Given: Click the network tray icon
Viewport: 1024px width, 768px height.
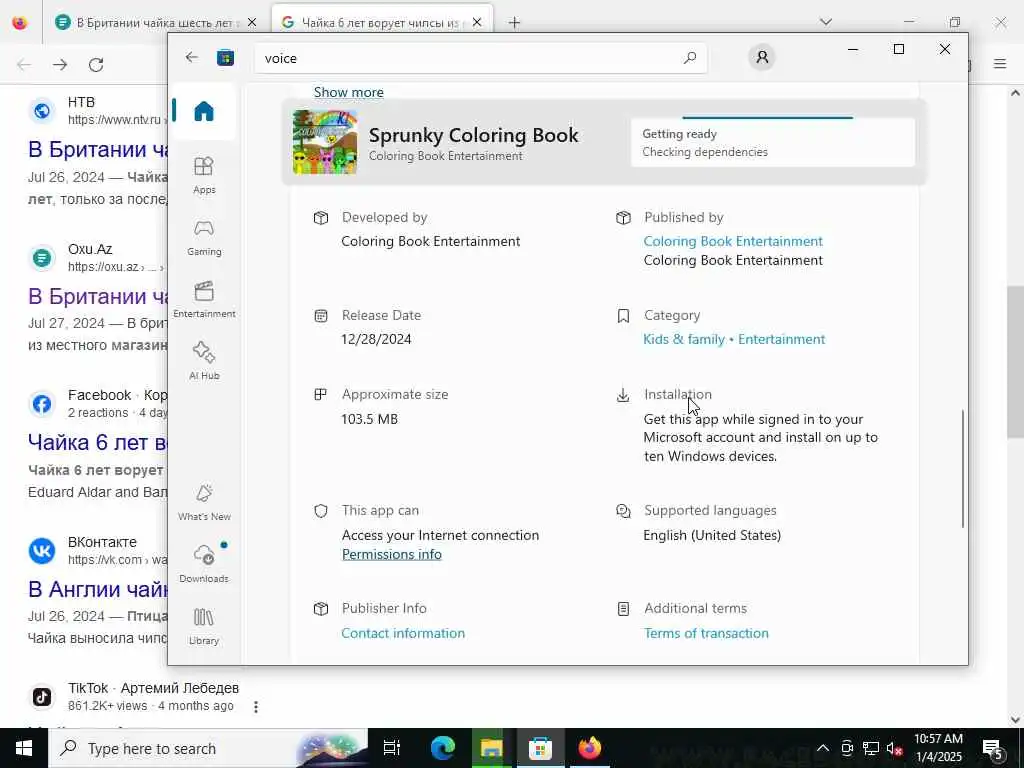Looking at the screenshot, I should tap(871, 748).
